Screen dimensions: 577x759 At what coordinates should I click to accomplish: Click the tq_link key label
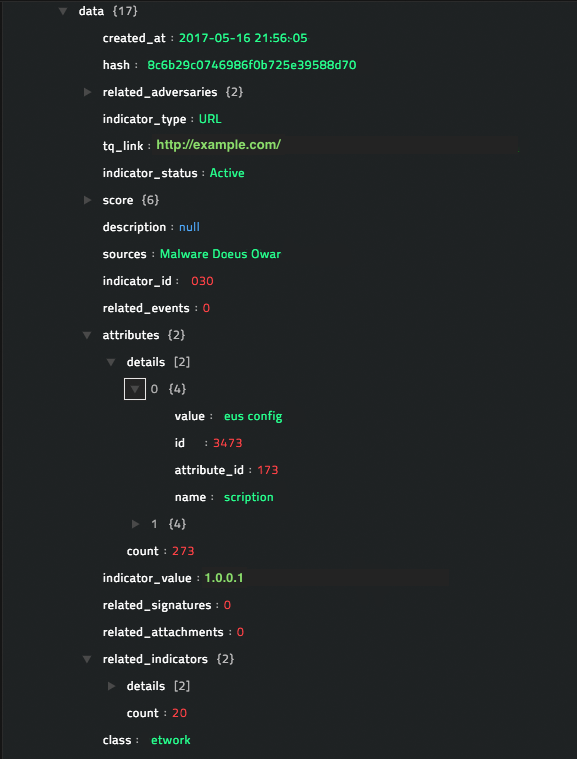pyautogui.click(x=123, y=146)
